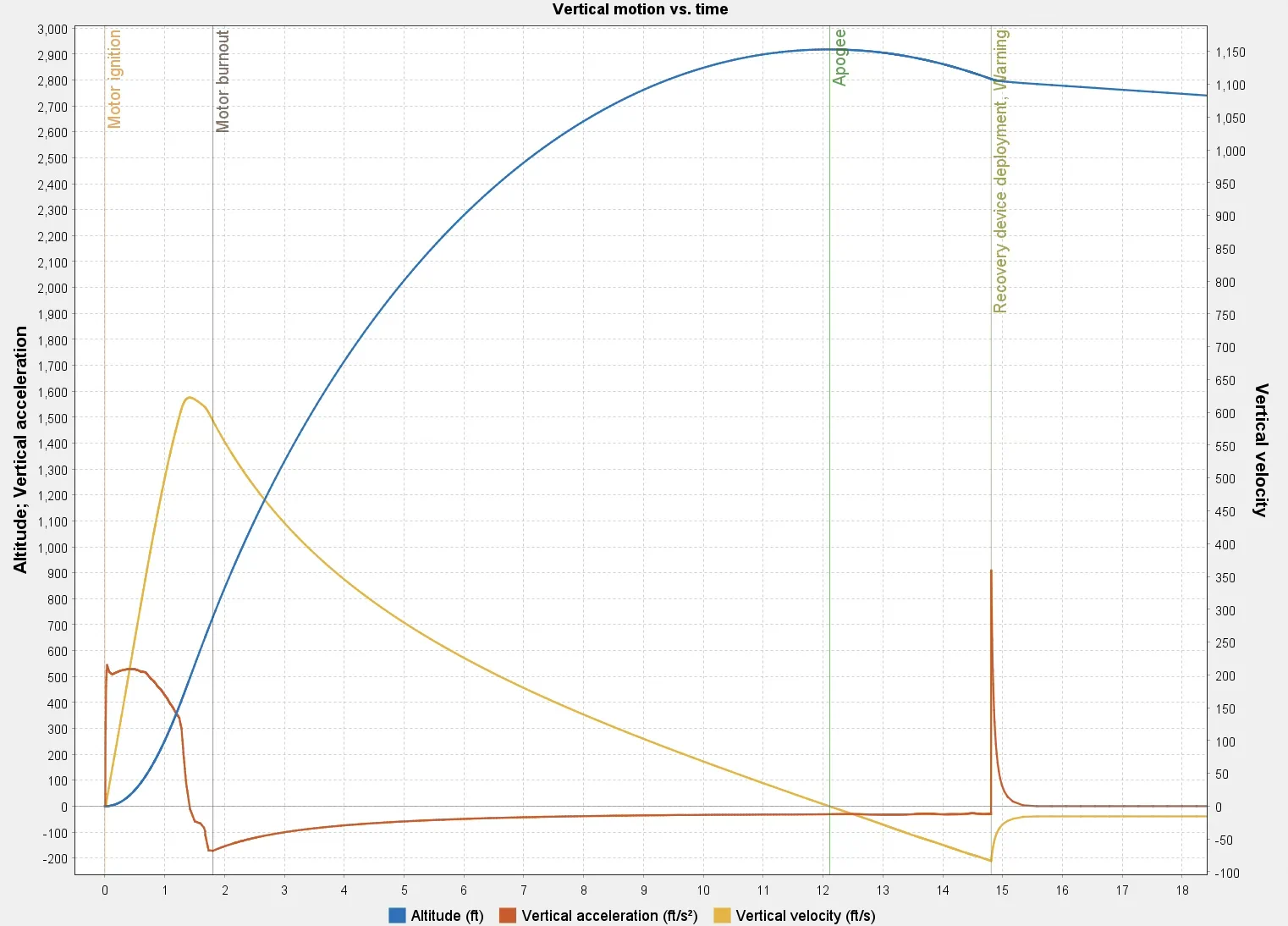Click the yellow Vertical velocity legend swatch
The width and height of the screenshot is (1288, 926).
tap(722, 915)
